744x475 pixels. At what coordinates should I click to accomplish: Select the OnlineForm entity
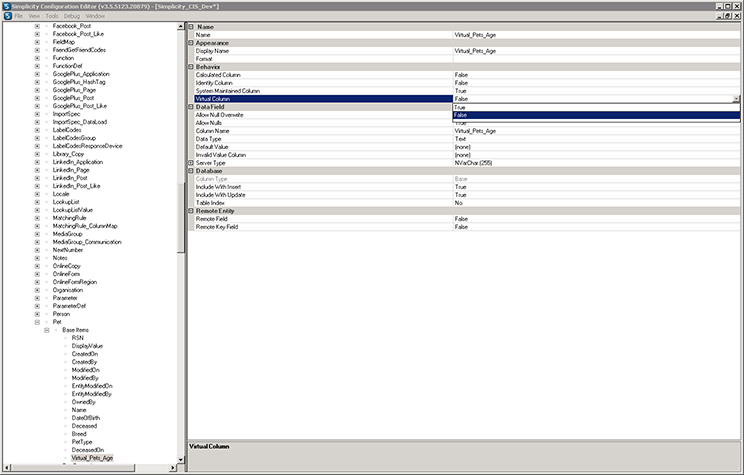click(x=66, y=274)
